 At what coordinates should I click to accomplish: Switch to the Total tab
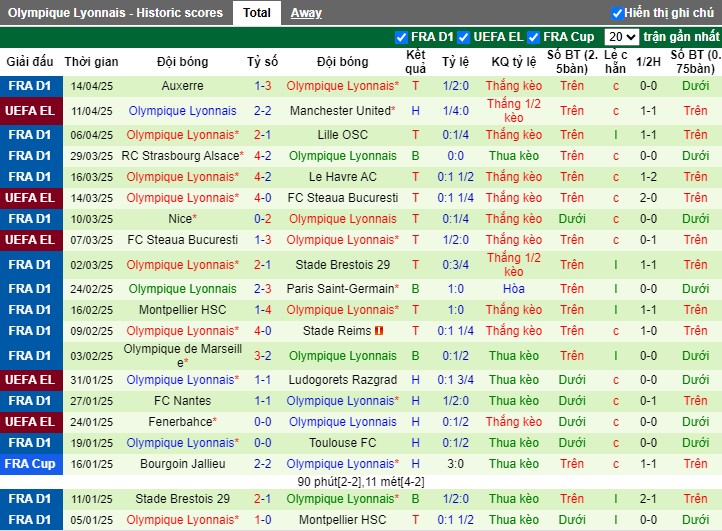tap(256, 13)
